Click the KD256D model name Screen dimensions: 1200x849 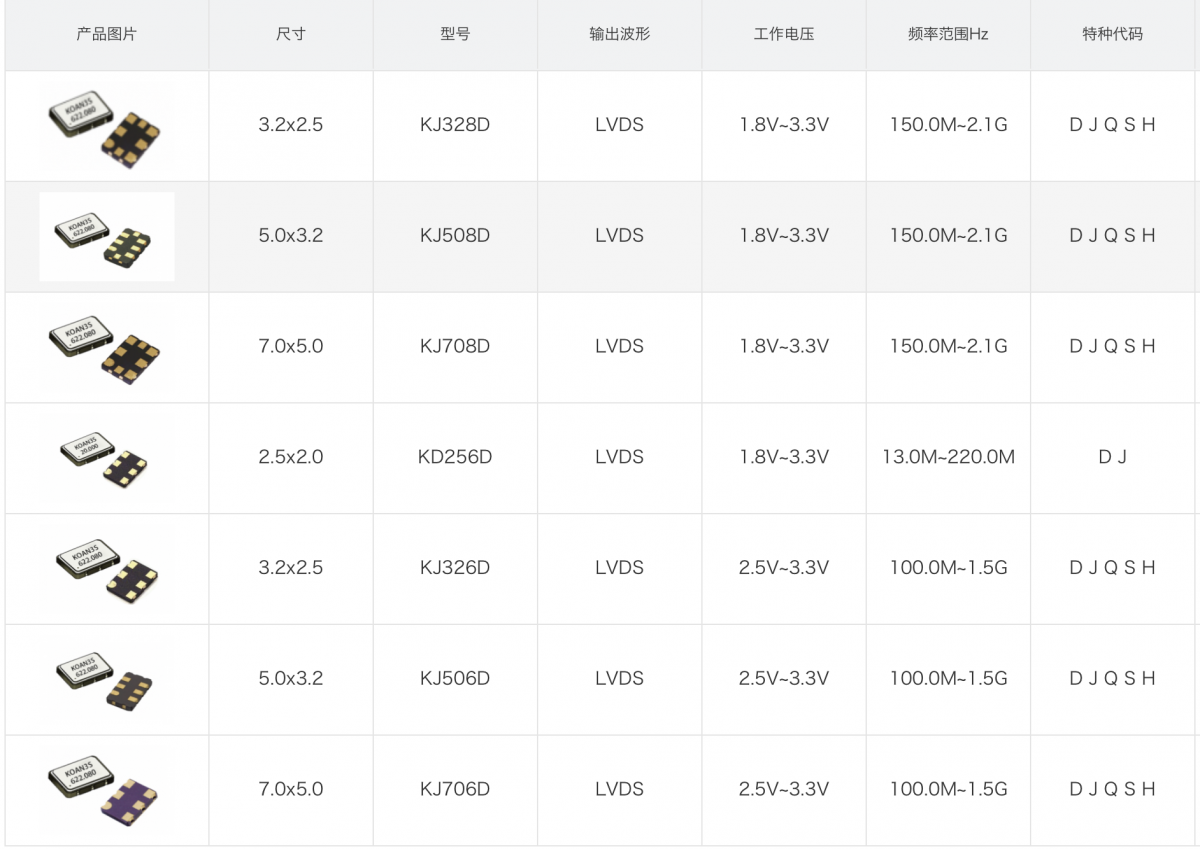(x=455, y=457)
